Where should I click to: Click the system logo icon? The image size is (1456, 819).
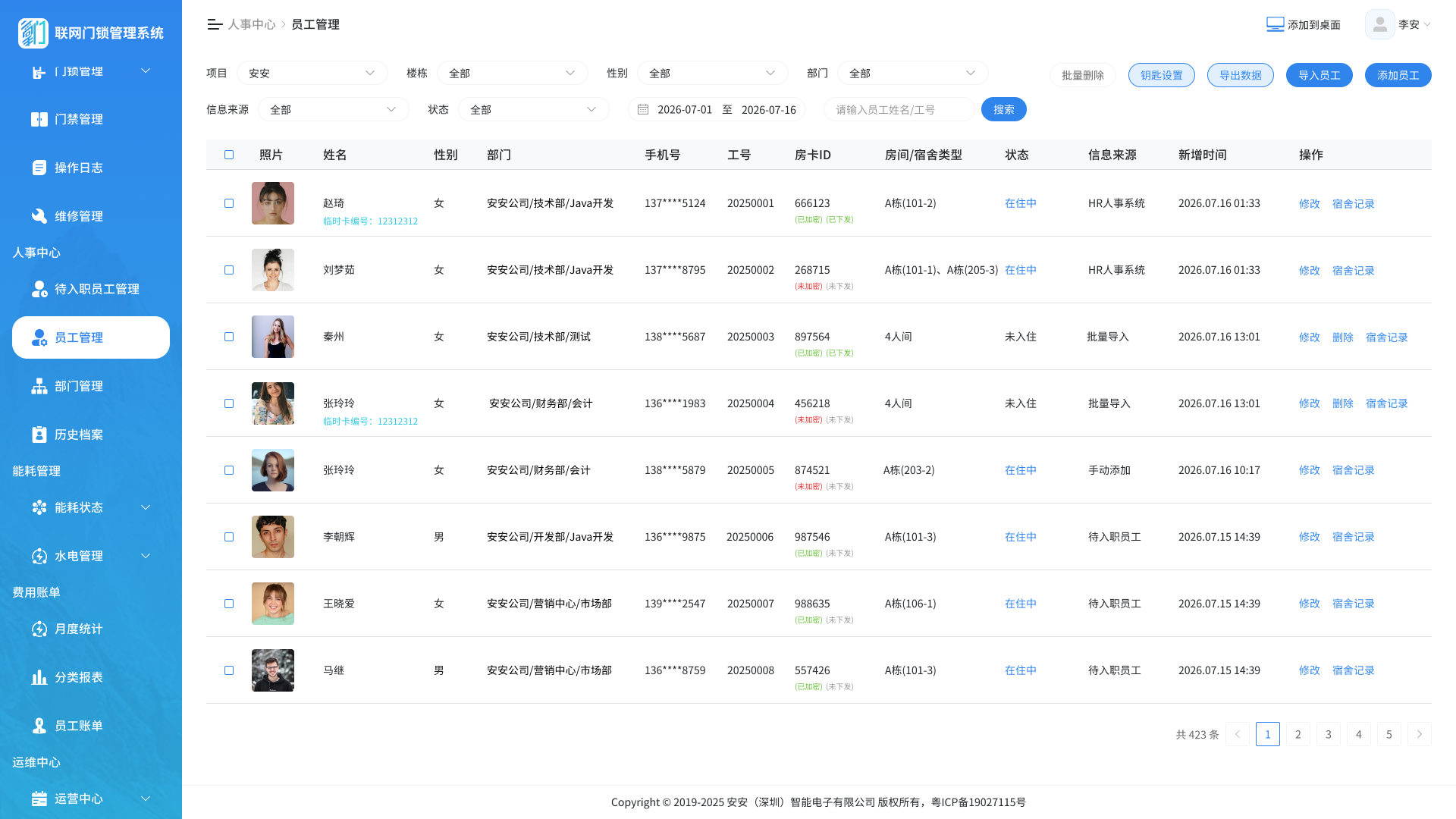[33, 33]
